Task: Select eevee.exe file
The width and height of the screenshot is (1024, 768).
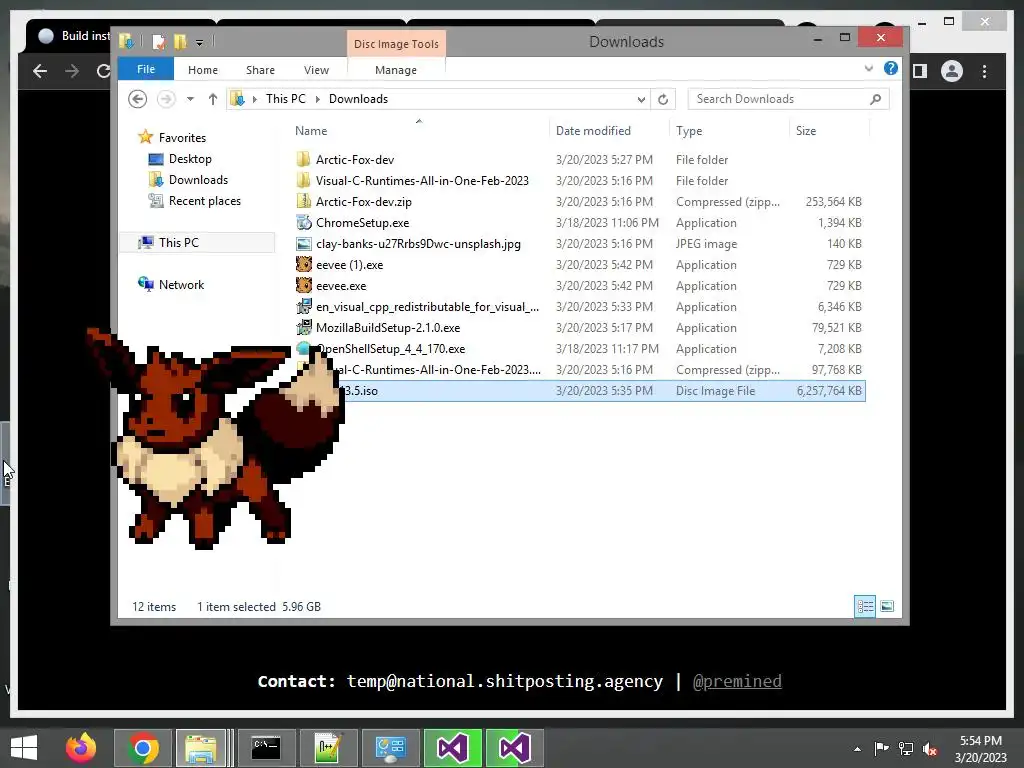Action: (579, 285)
